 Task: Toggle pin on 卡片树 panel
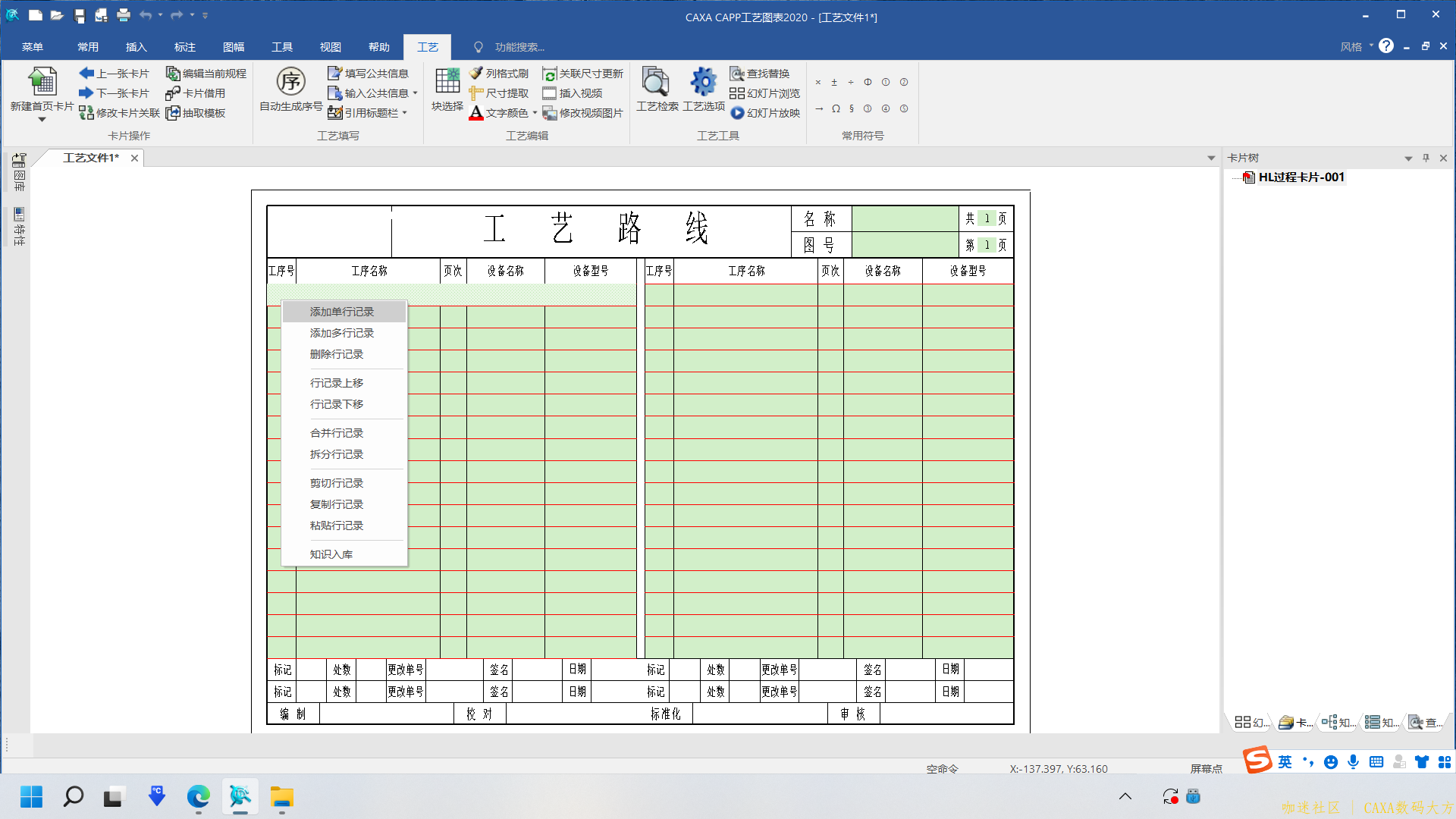pos(1426,158)
